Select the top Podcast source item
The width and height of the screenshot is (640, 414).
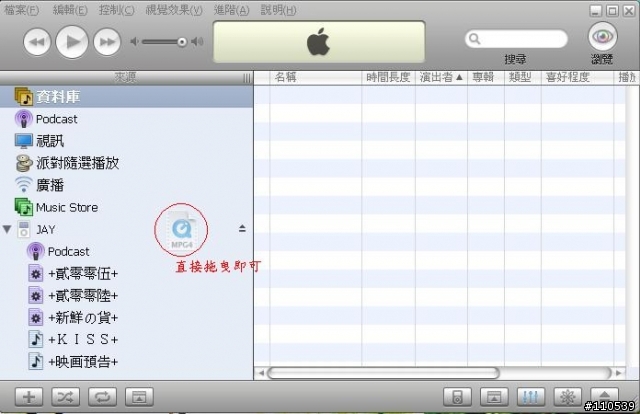click(126, 119)
